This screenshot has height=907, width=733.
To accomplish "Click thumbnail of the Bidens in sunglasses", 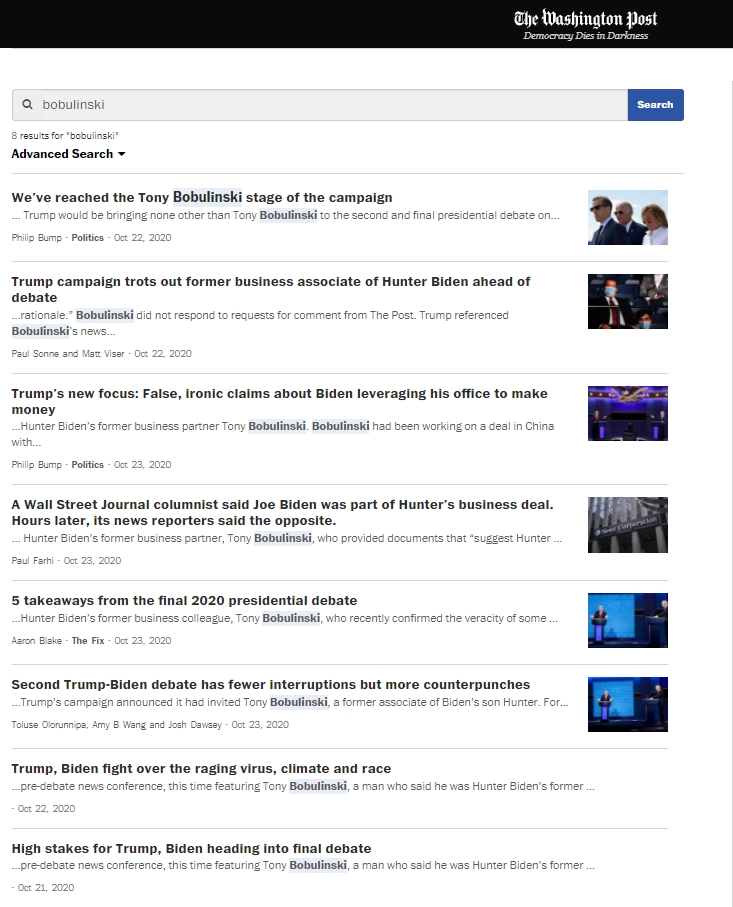I will [x=628, y=217].
